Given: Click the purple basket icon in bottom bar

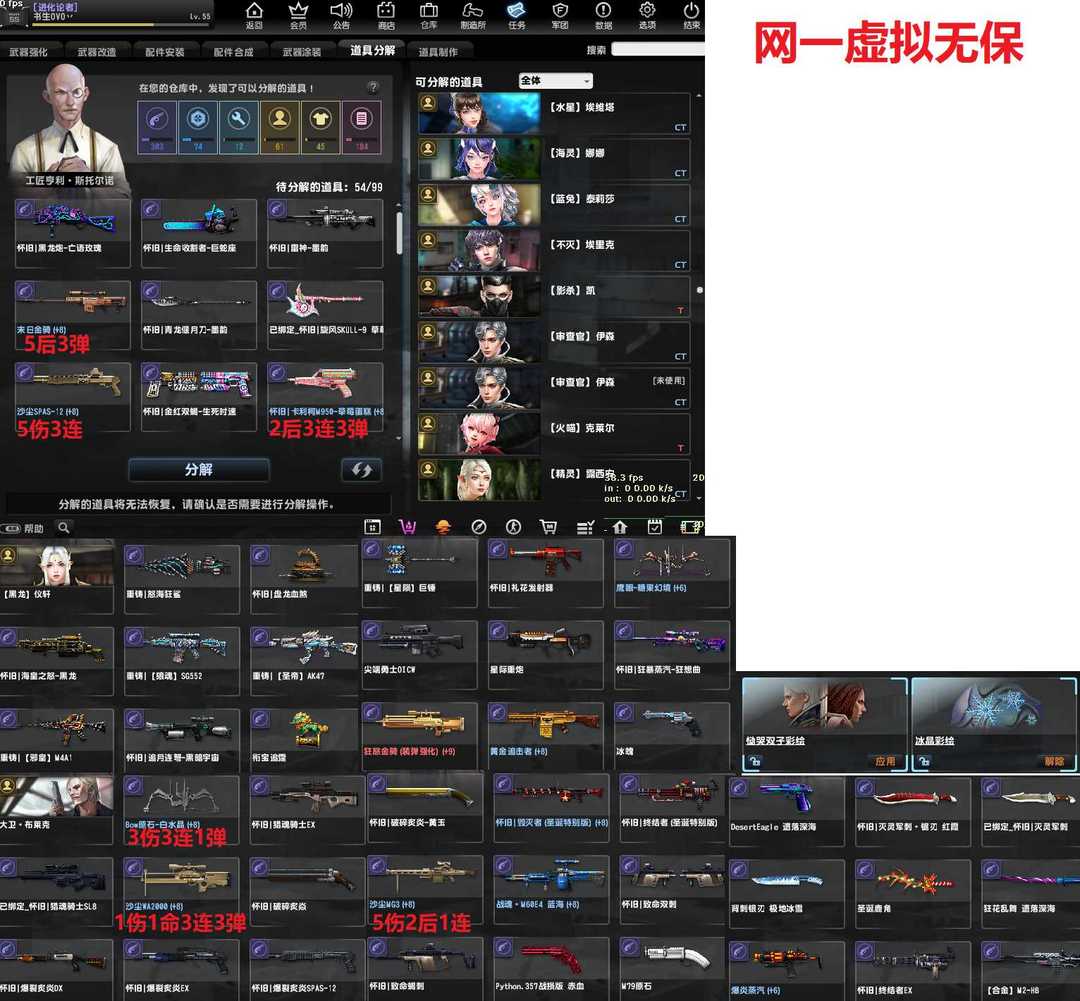Looking at the screenshot, I should [x=408, y=527].
